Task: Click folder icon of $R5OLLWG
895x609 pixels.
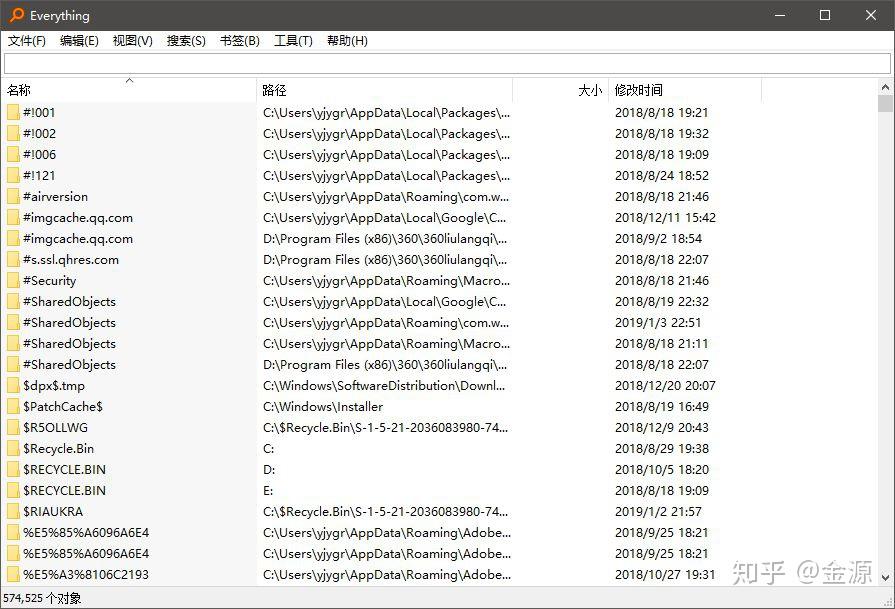Action: pos(13,427)
